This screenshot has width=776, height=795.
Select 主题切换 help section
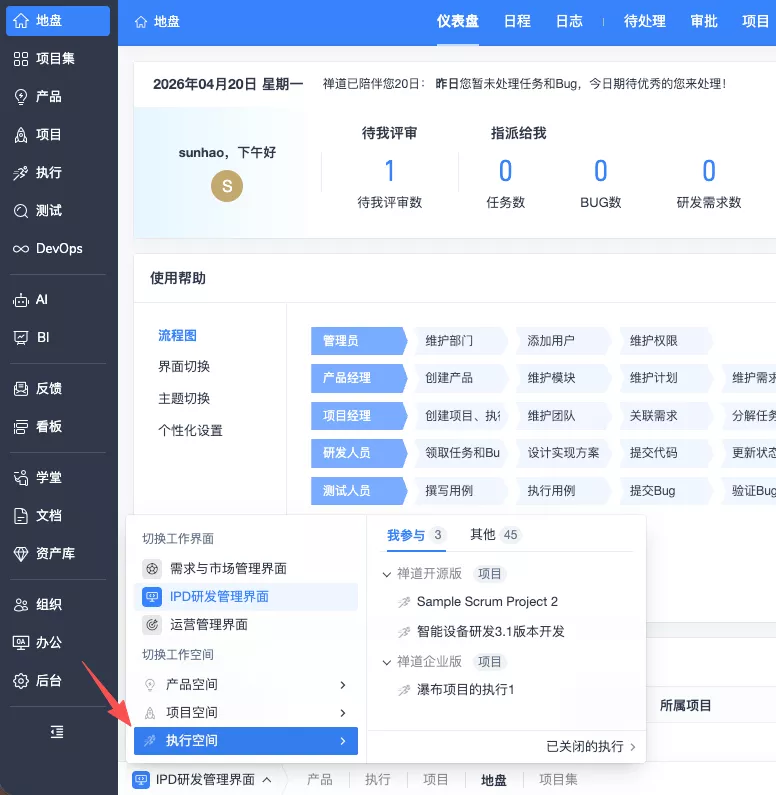[184, 399]
